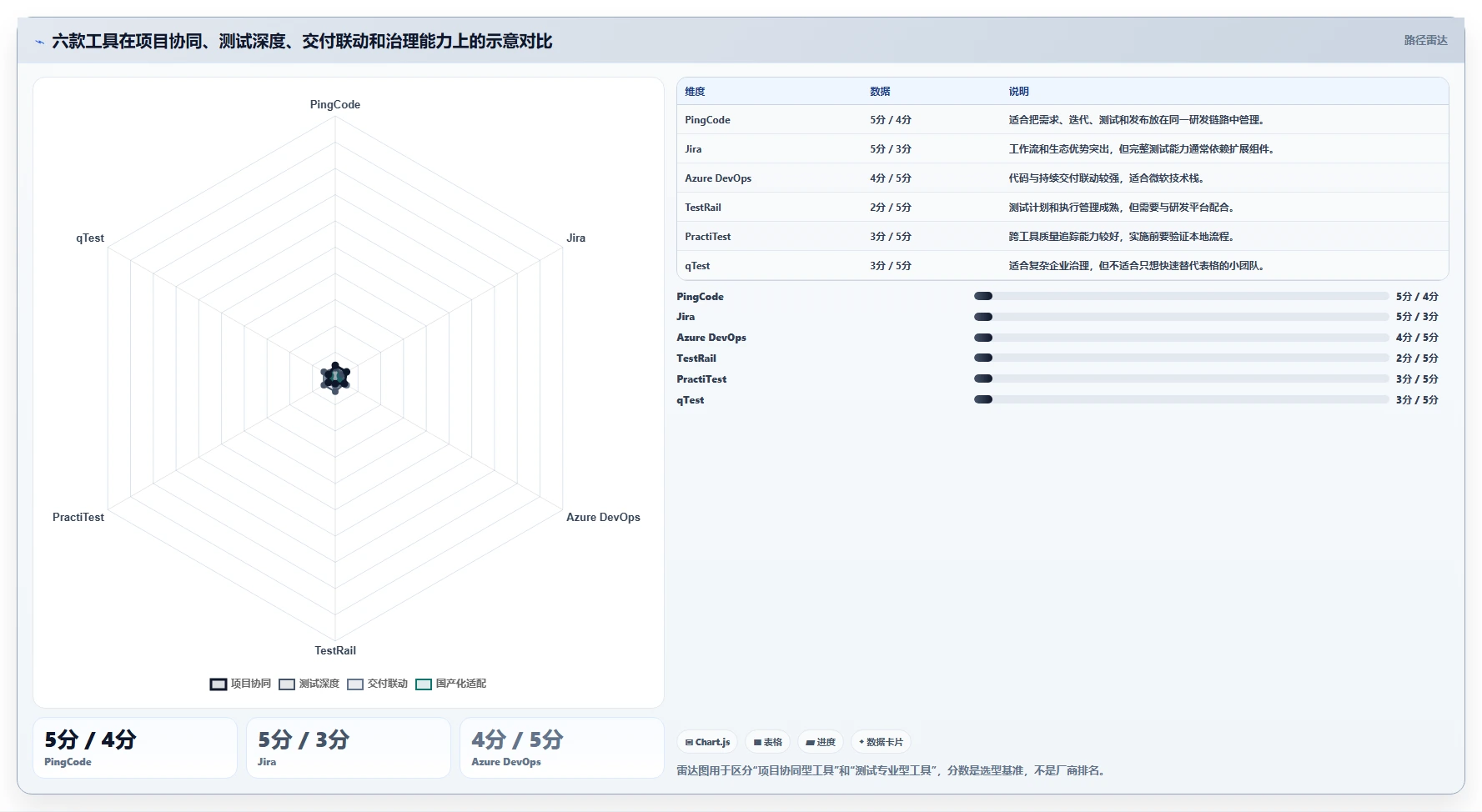Select the PingCode table row name

point(707,120)
